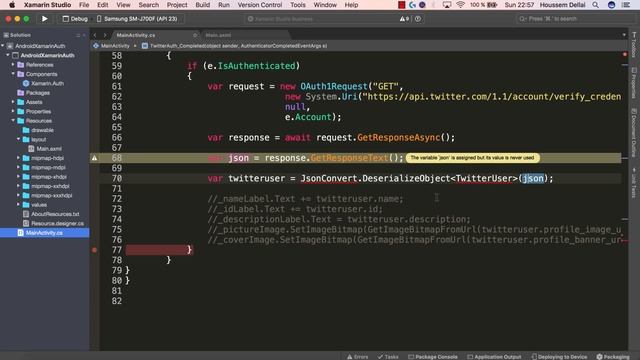
Task: Click the Siri icon in the menu bar
Action: (x=611, y=5)
